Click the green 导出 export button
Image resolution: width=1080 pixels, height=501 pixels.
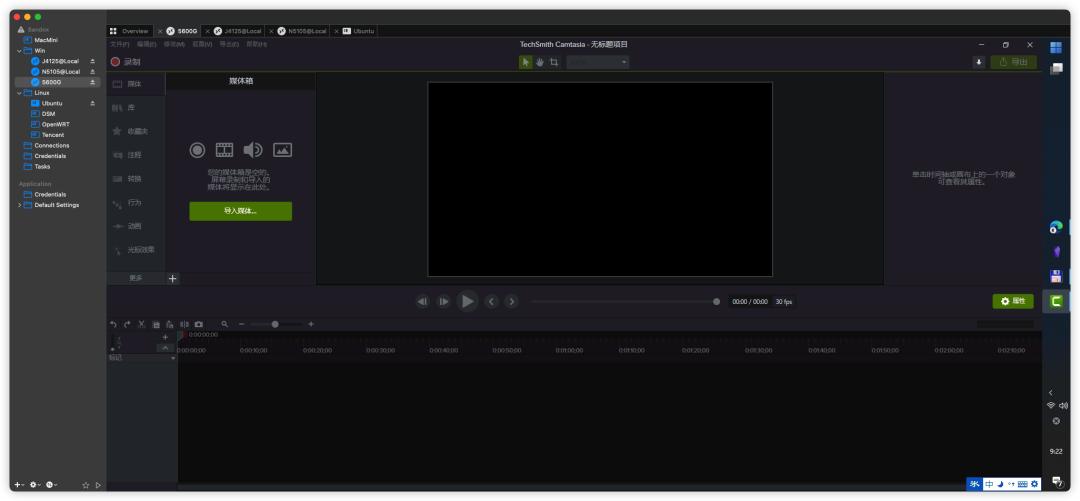point(1013,62)
